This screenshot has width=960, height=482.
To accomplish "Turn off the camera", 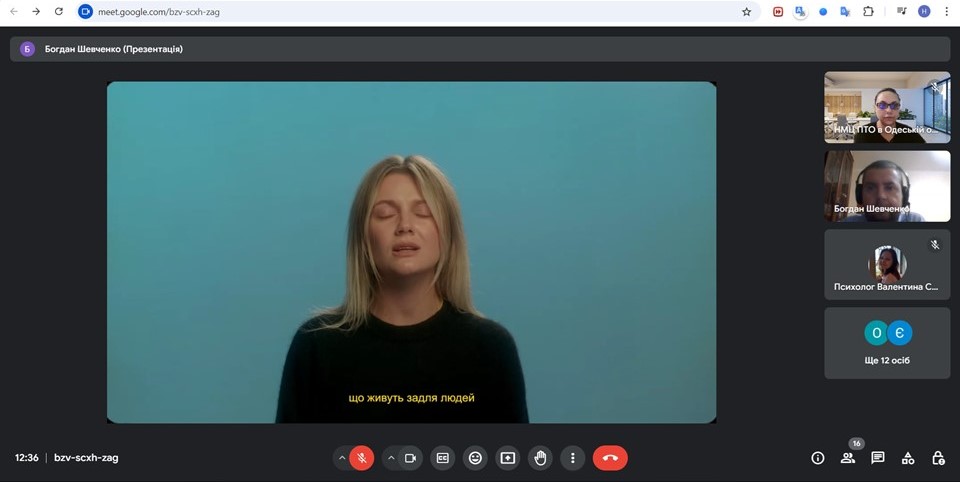I will pyautogui.click(x=410, y=458).
